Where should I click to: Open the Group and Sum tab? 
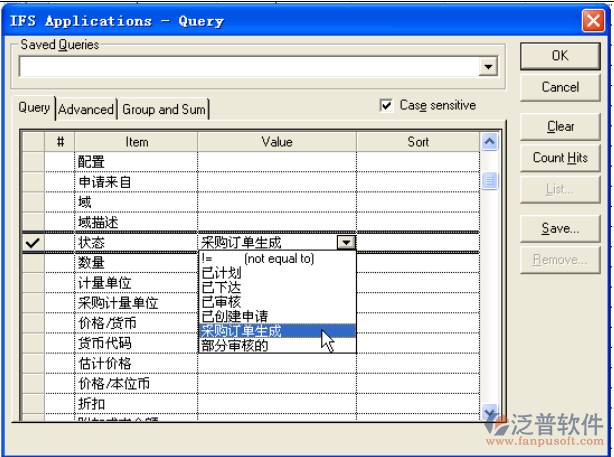164,109
